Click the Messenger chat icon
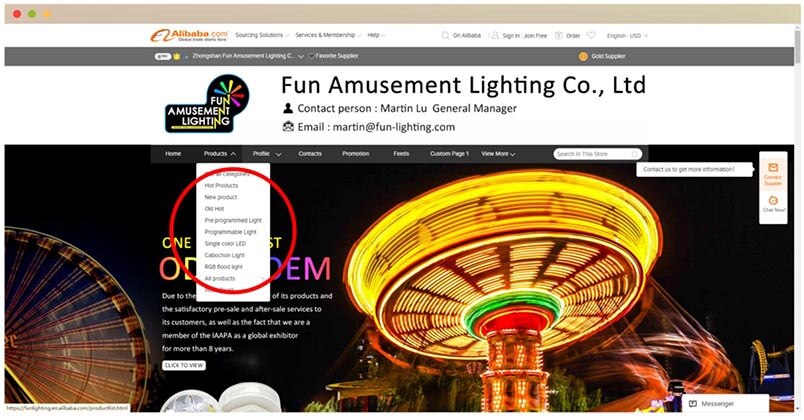Screen dimensions: 804x420 click(x=693, y=404)
